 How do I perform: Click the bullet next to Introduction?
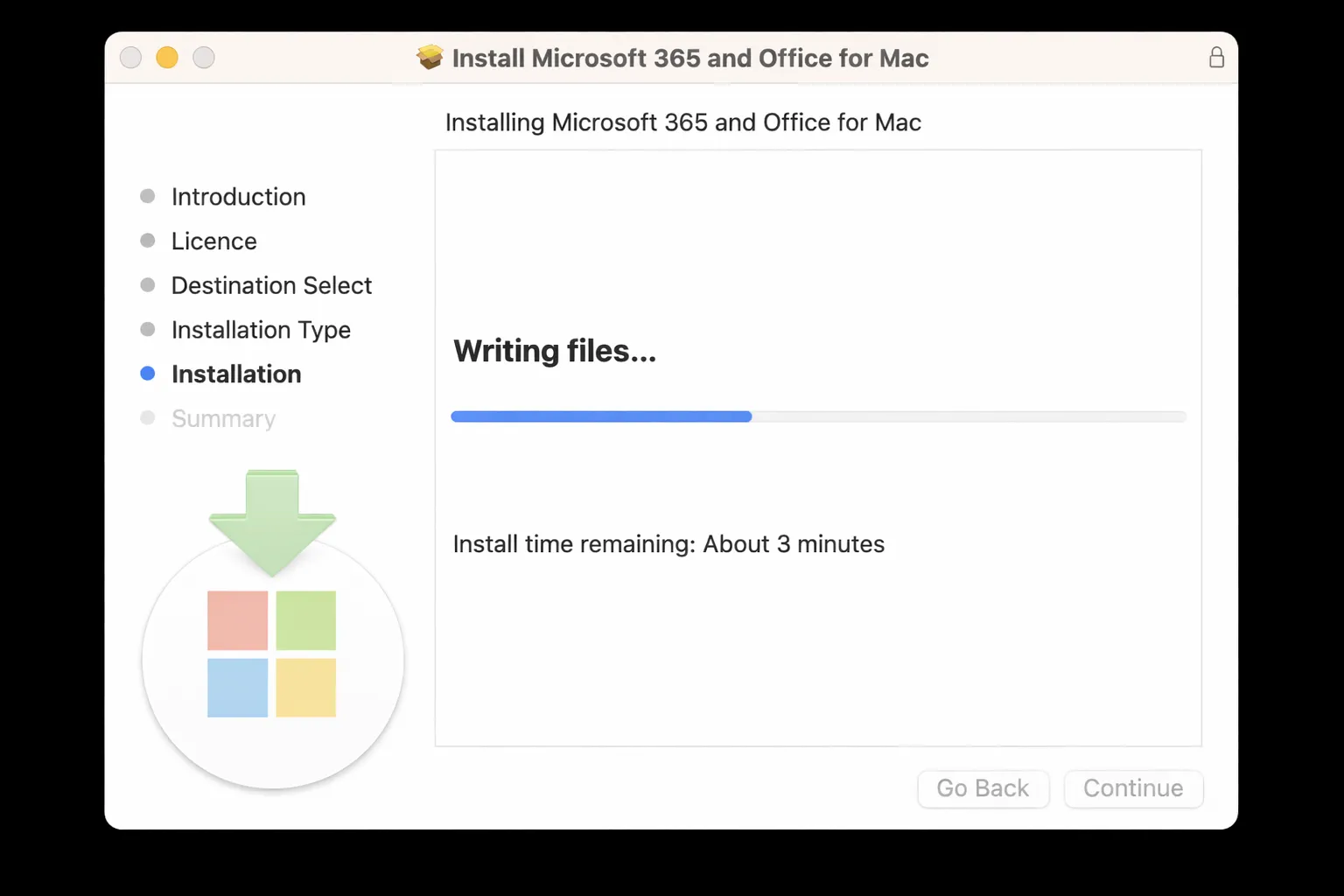[146, 196]
